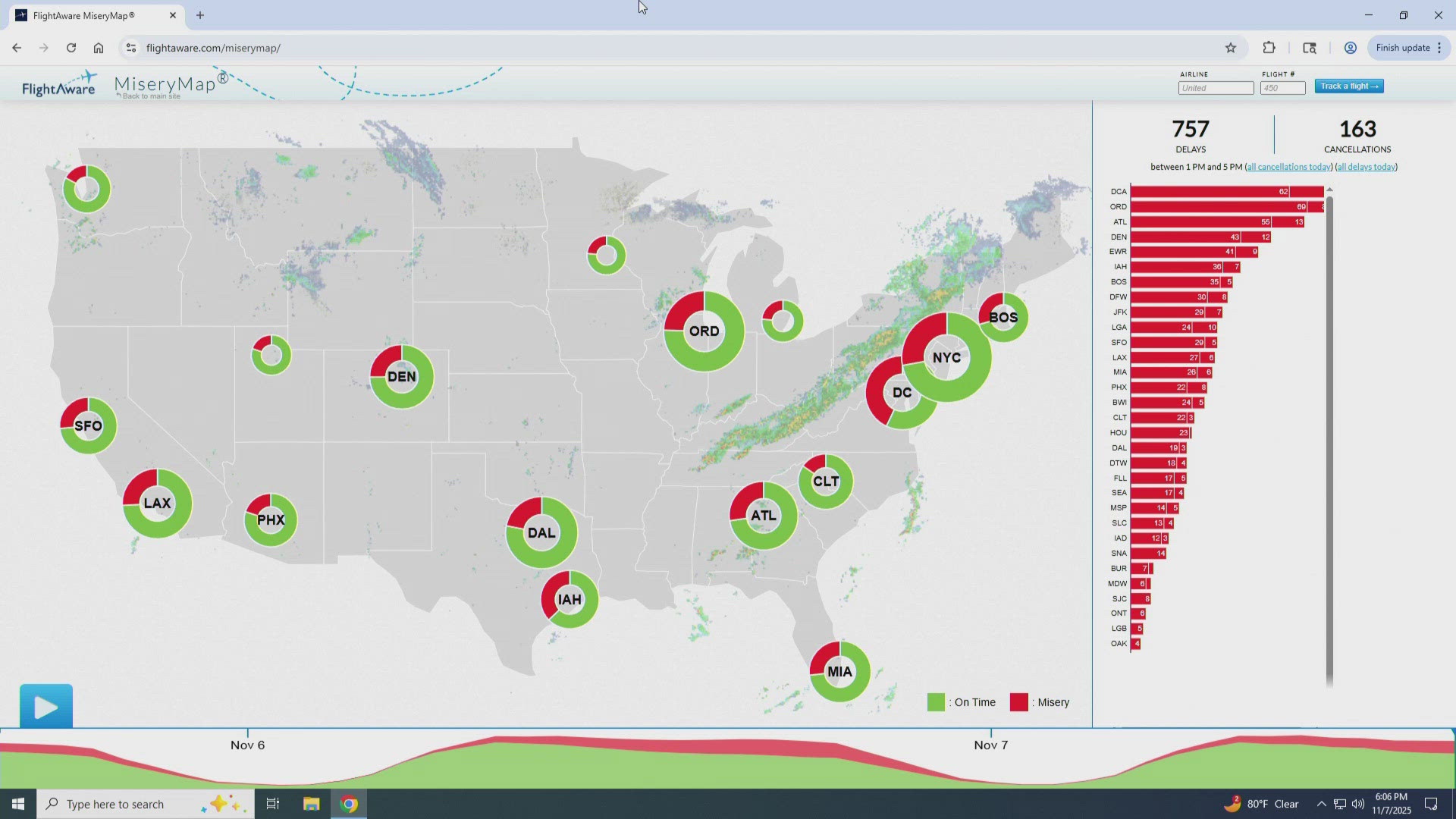Click the Nov 7 timeline marker

pos(990,745)
